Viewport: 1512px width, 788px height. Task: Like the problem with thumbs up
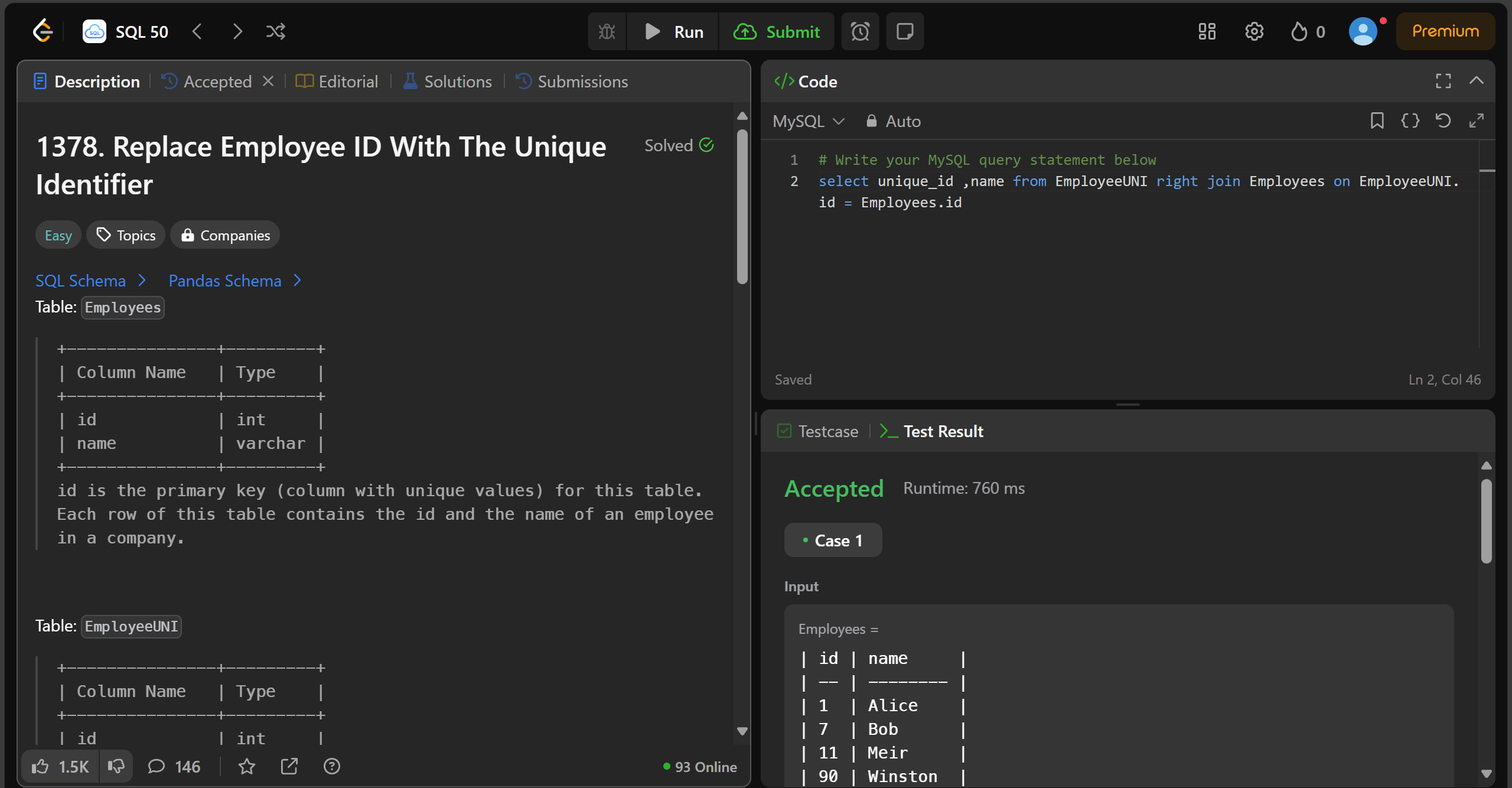[x=40, y=767]
